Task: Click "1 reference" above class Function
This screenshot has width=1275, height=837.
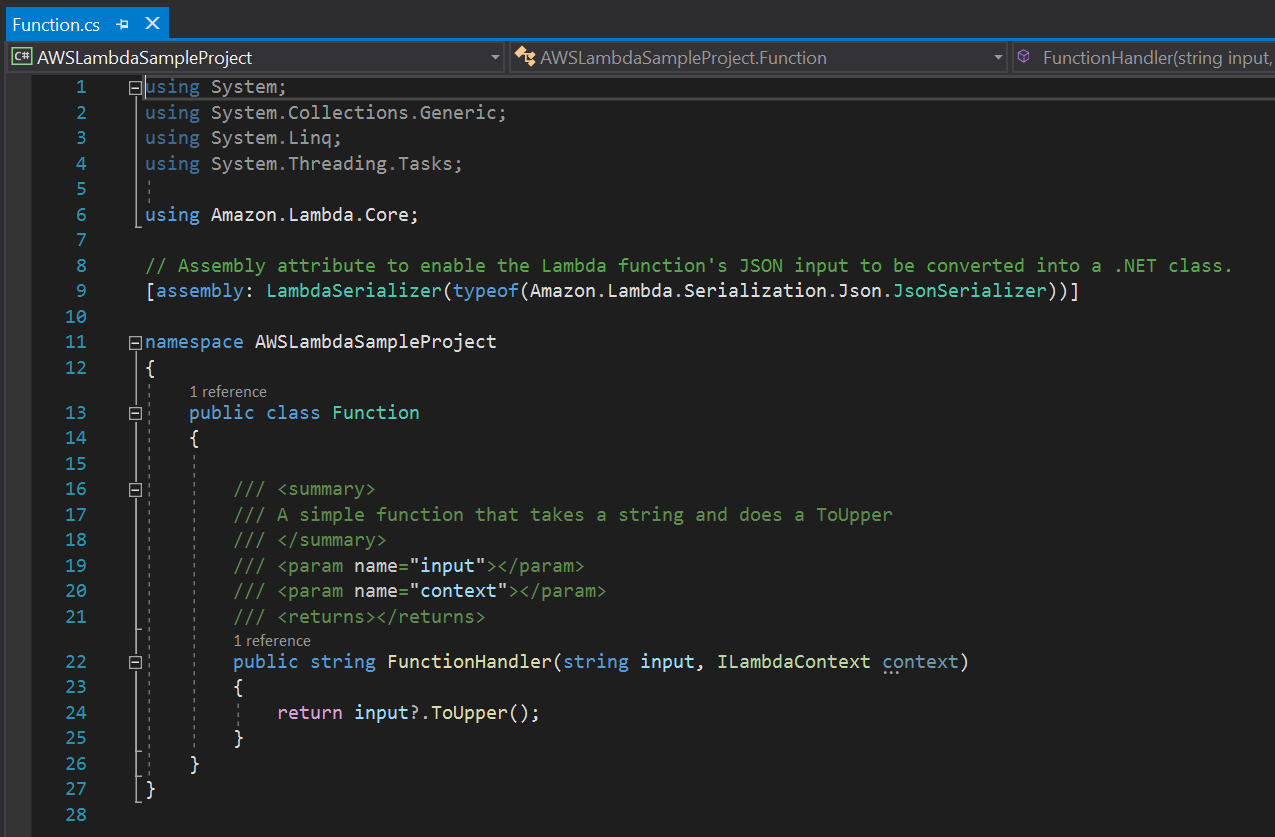Action: click(228, 392)
